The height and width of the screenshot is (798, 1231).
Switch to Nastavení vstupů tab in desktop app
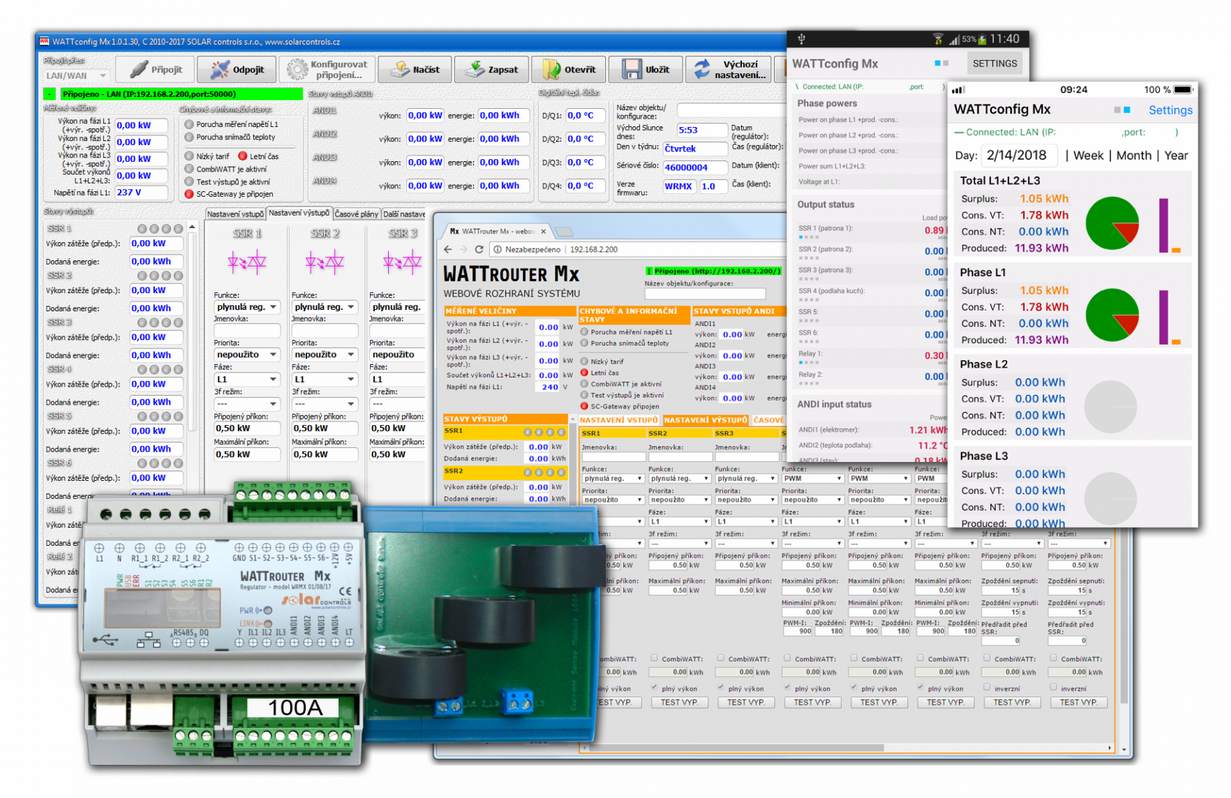tap(235, 214)
